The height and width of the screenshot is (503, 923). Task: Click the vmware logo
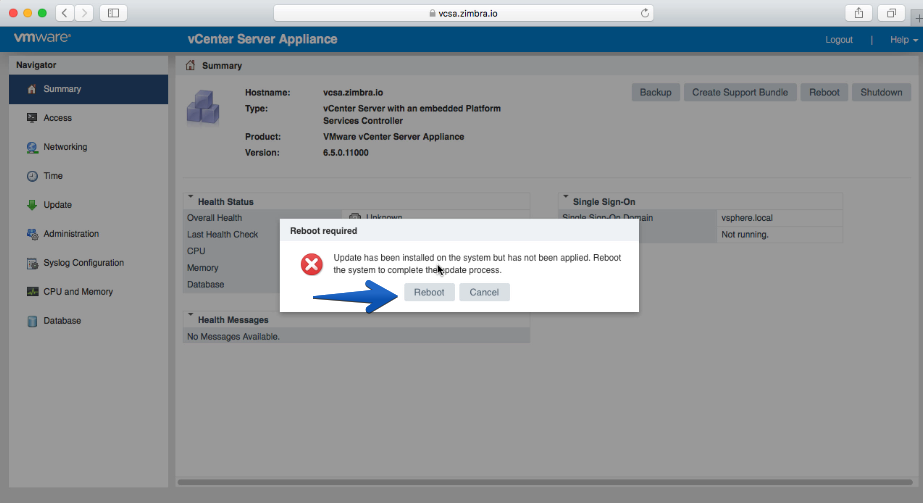click(42, 38)
